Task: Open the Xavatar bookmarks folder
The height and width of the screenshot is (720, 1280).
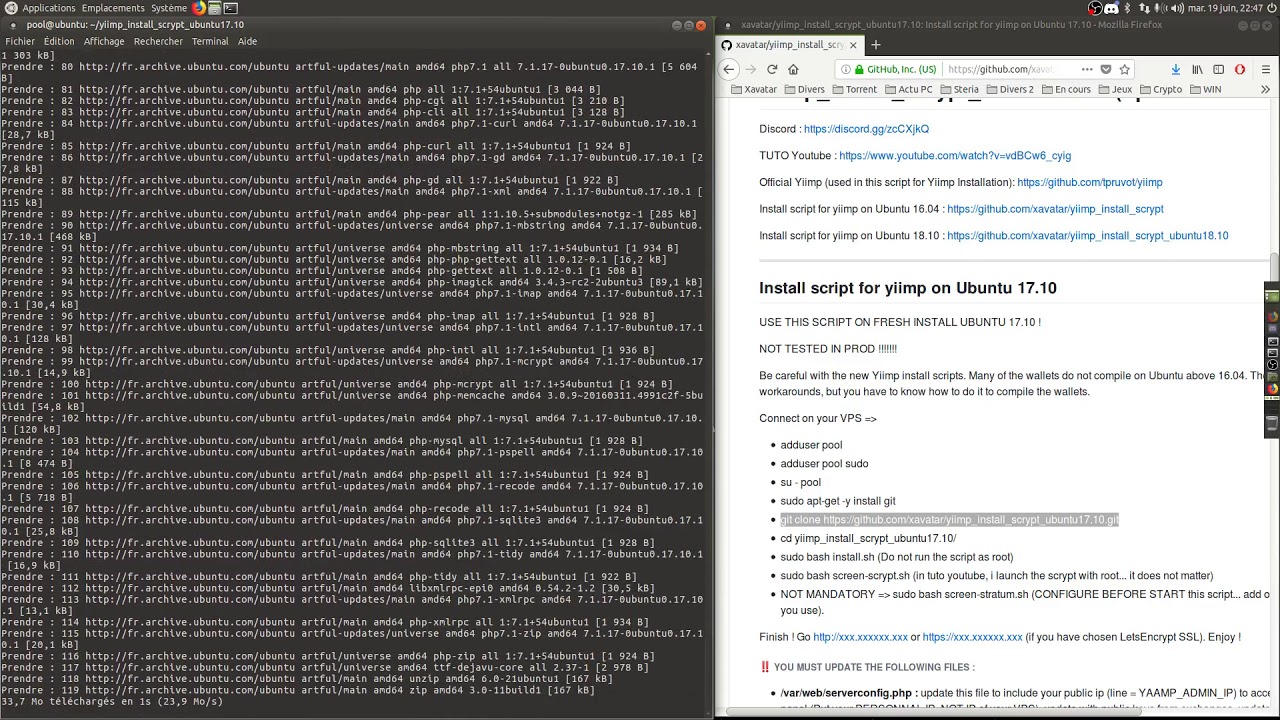Action: 754,89
